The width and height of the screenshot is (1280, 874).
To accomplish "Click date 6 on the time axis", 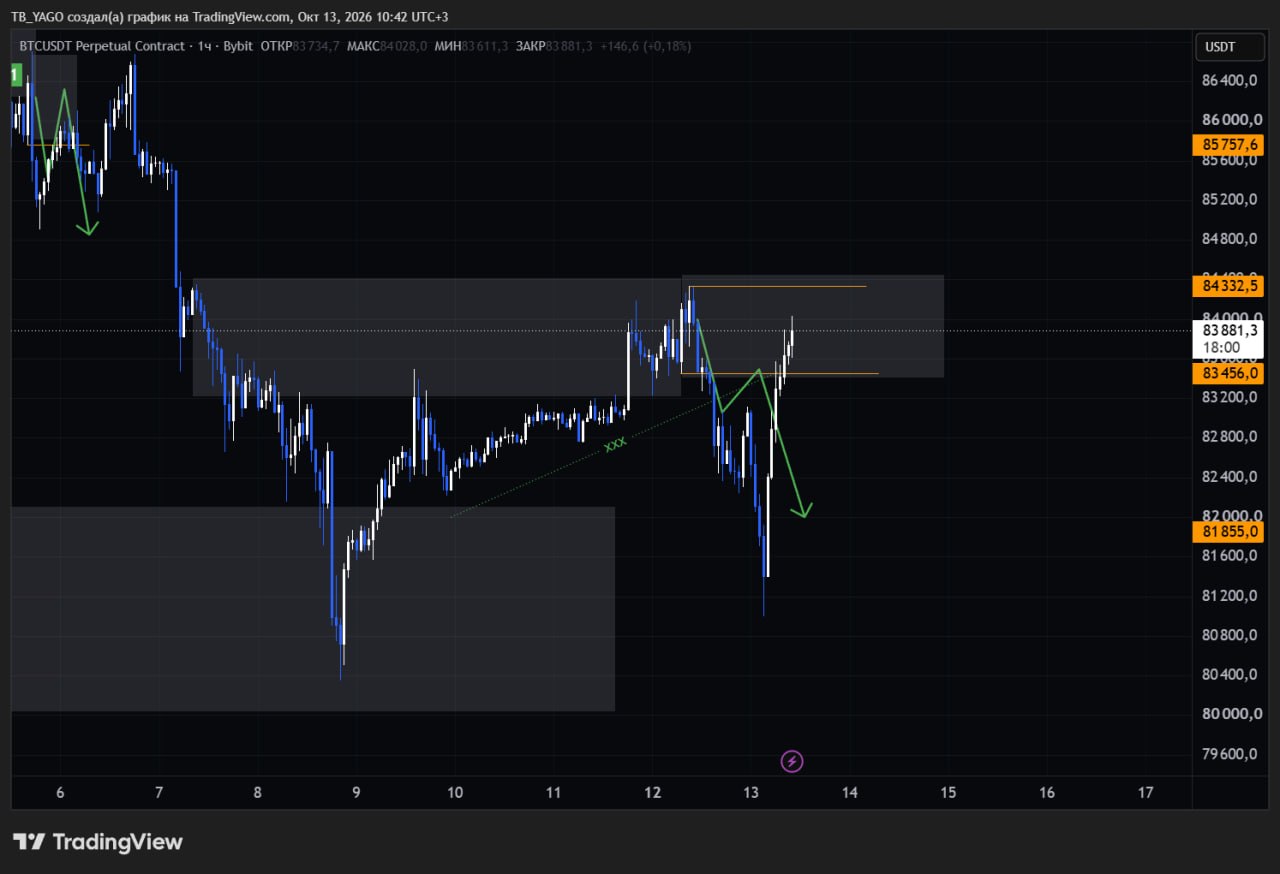I will point(60,793).
